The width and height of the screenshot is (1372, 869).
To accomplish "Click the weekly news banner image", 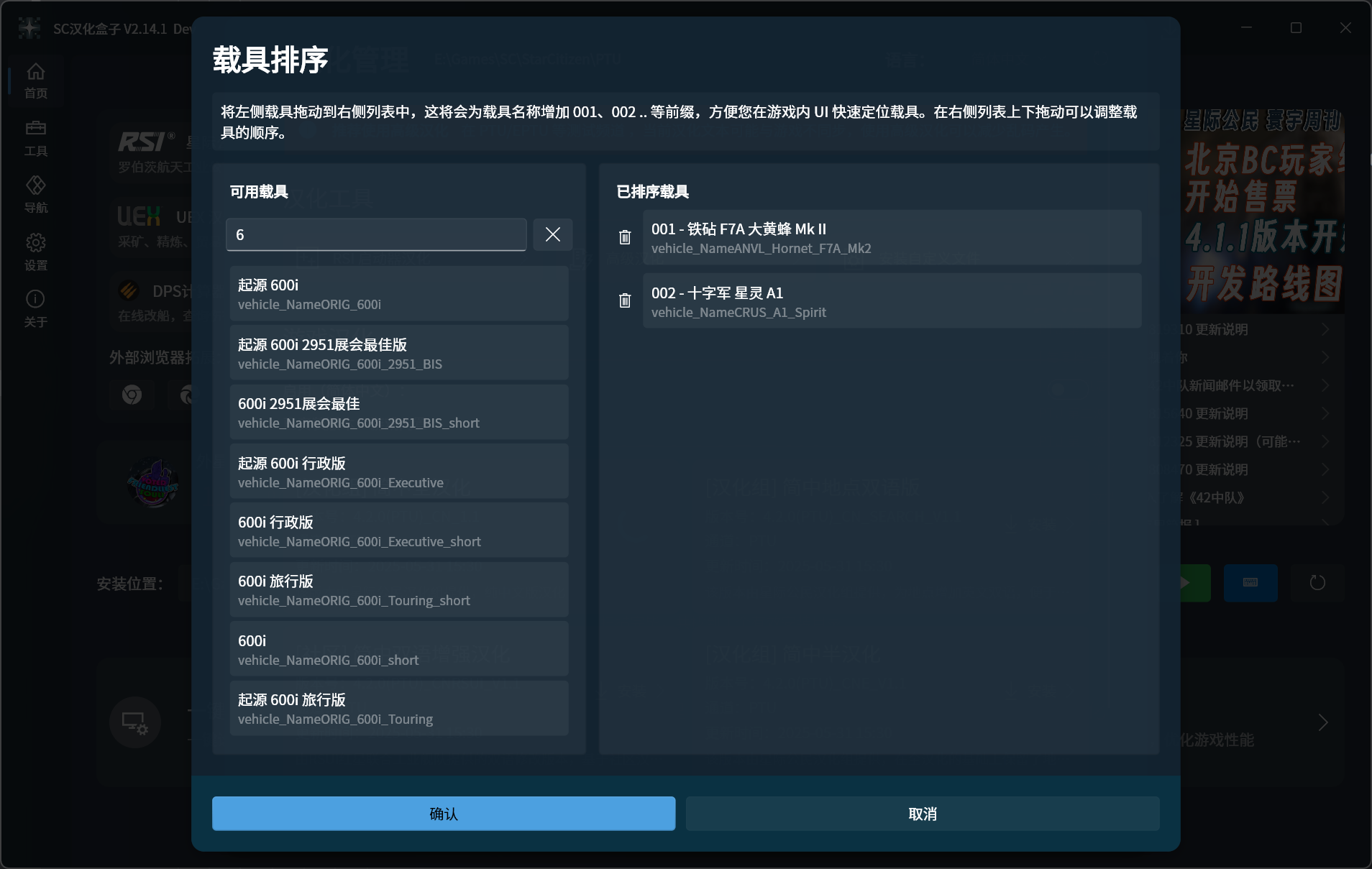I will click(x=1263, y=211).
